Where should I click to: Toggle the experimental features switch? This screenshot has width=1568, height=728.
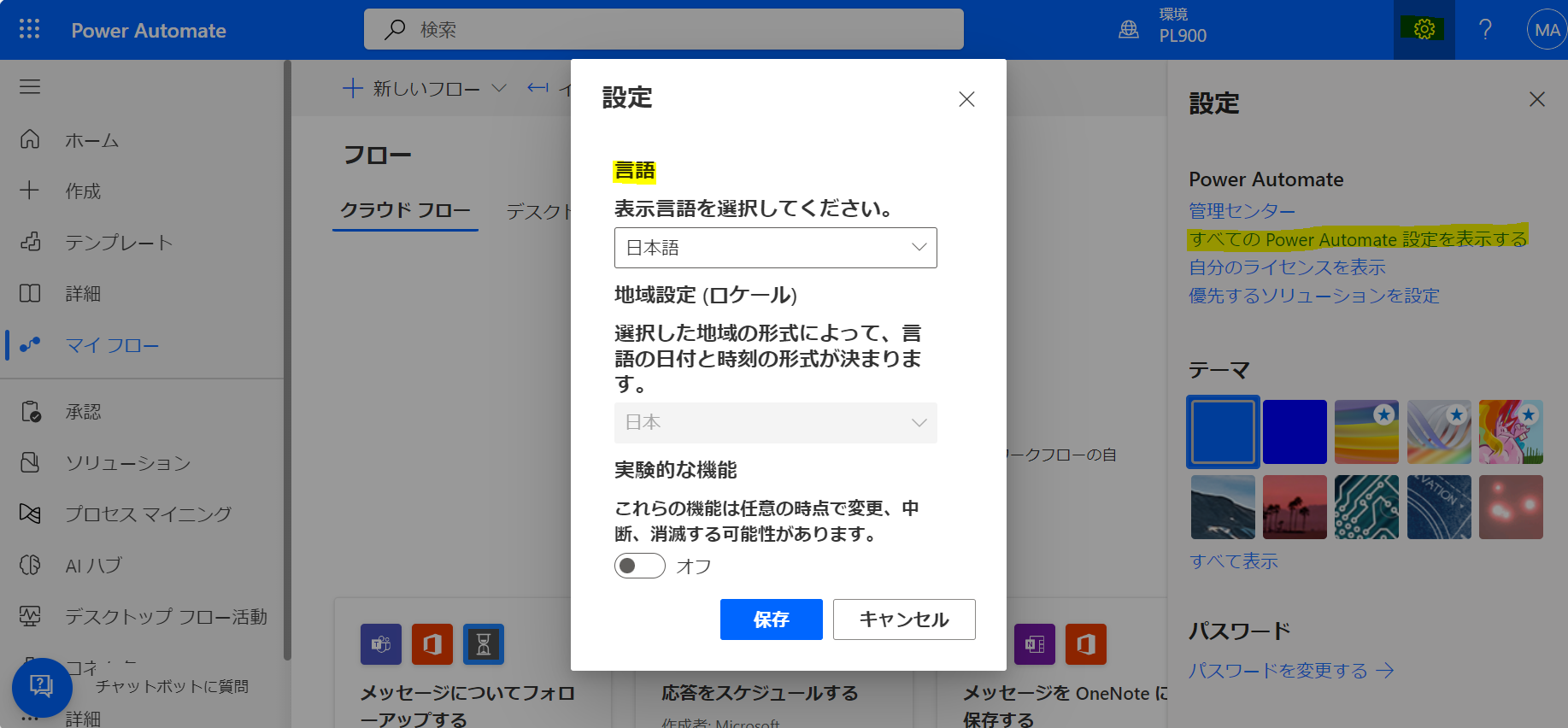[640, 566]
